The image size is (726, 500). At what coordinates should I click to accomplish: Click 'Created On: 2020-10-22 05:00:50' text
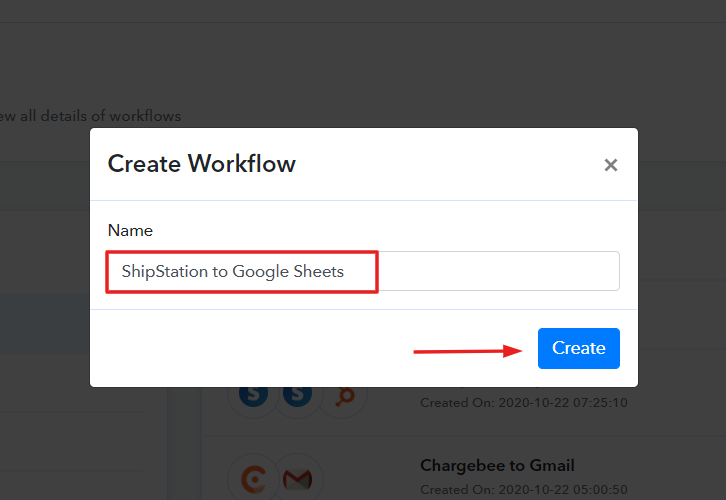click(x=524, y=489)
